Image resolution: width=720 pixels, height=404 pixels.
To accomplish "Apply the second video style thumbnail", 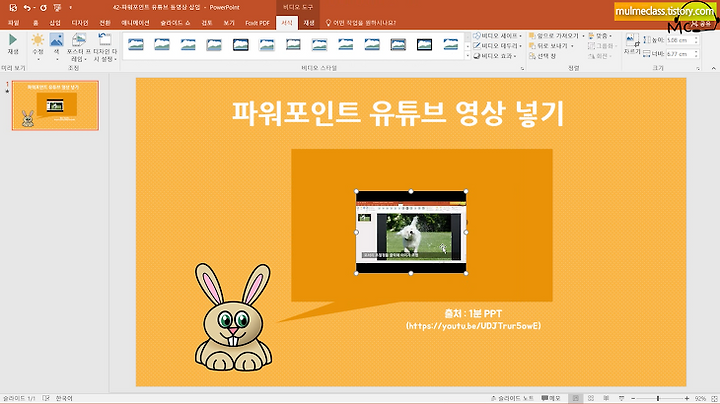I will pos(162,45).
